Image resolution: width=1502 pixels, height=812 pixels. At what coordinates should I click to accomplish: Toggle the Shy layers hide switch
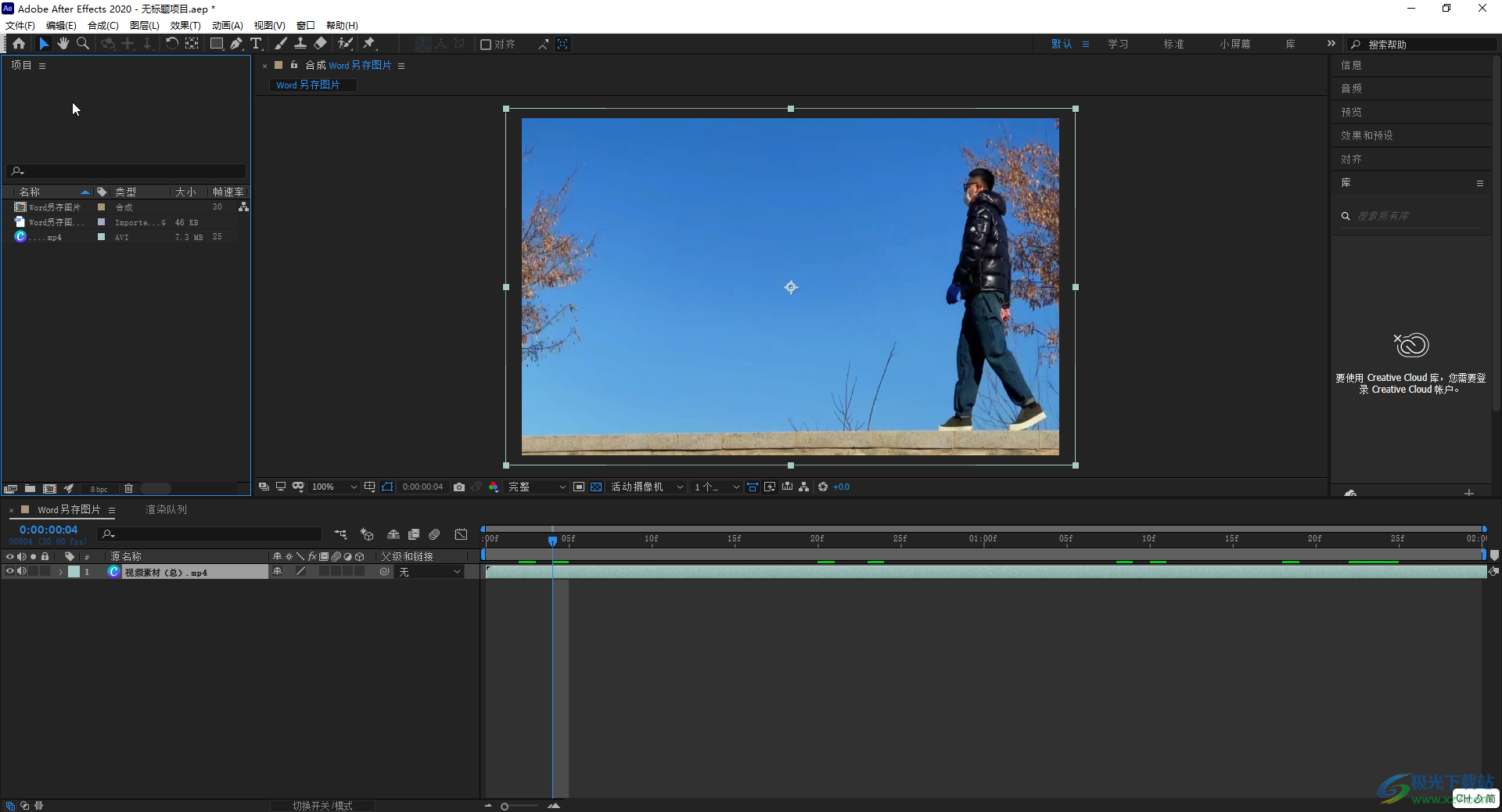(393, 534)
